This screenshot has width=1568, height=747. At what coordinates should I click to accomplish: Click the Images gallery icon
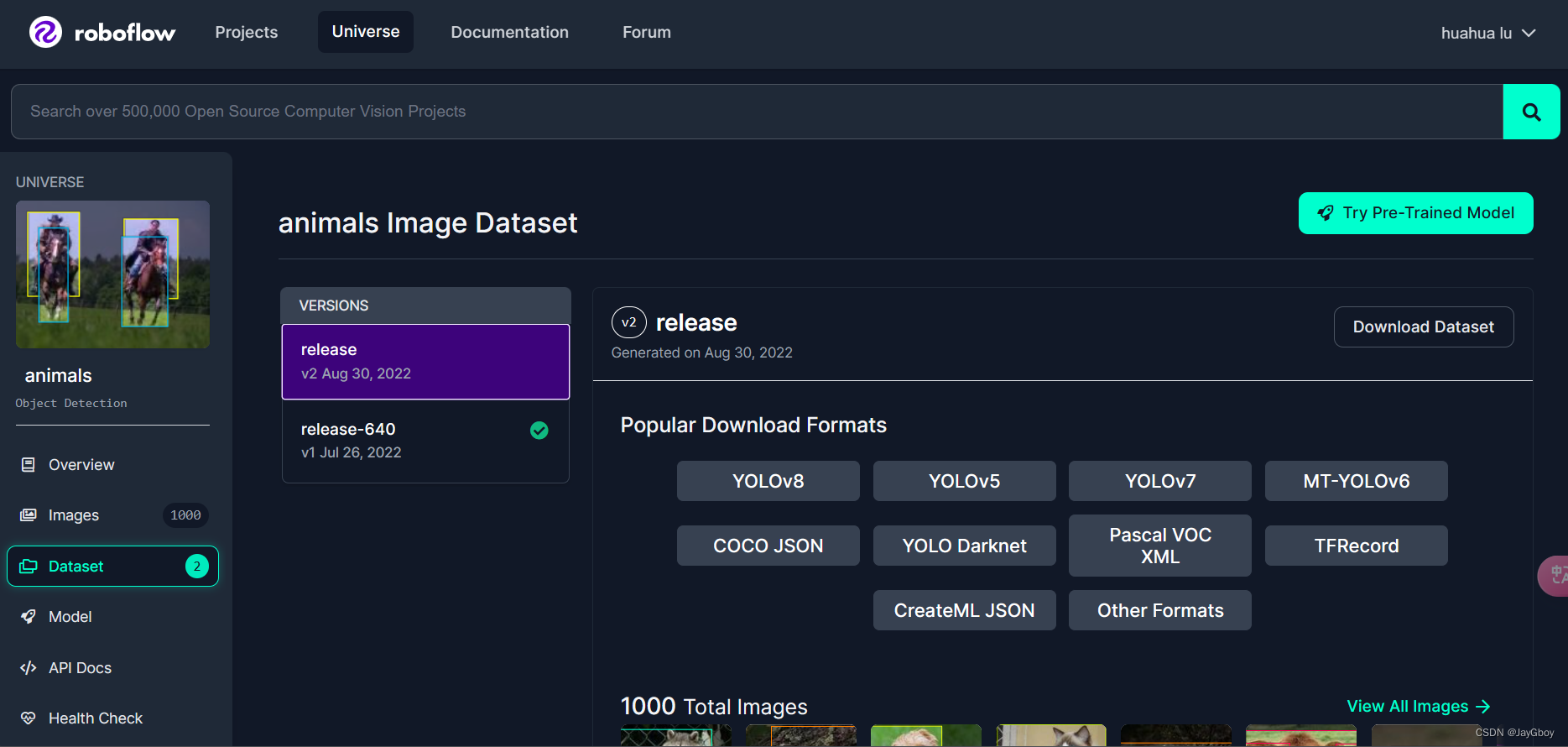click(29, 515)
